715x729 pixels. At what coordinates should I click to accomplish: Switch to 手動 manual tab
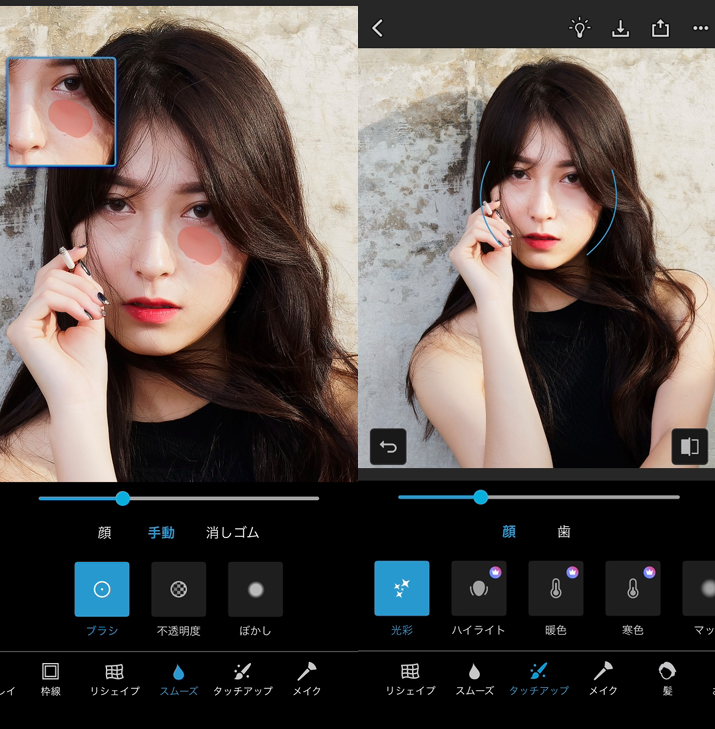161,532
